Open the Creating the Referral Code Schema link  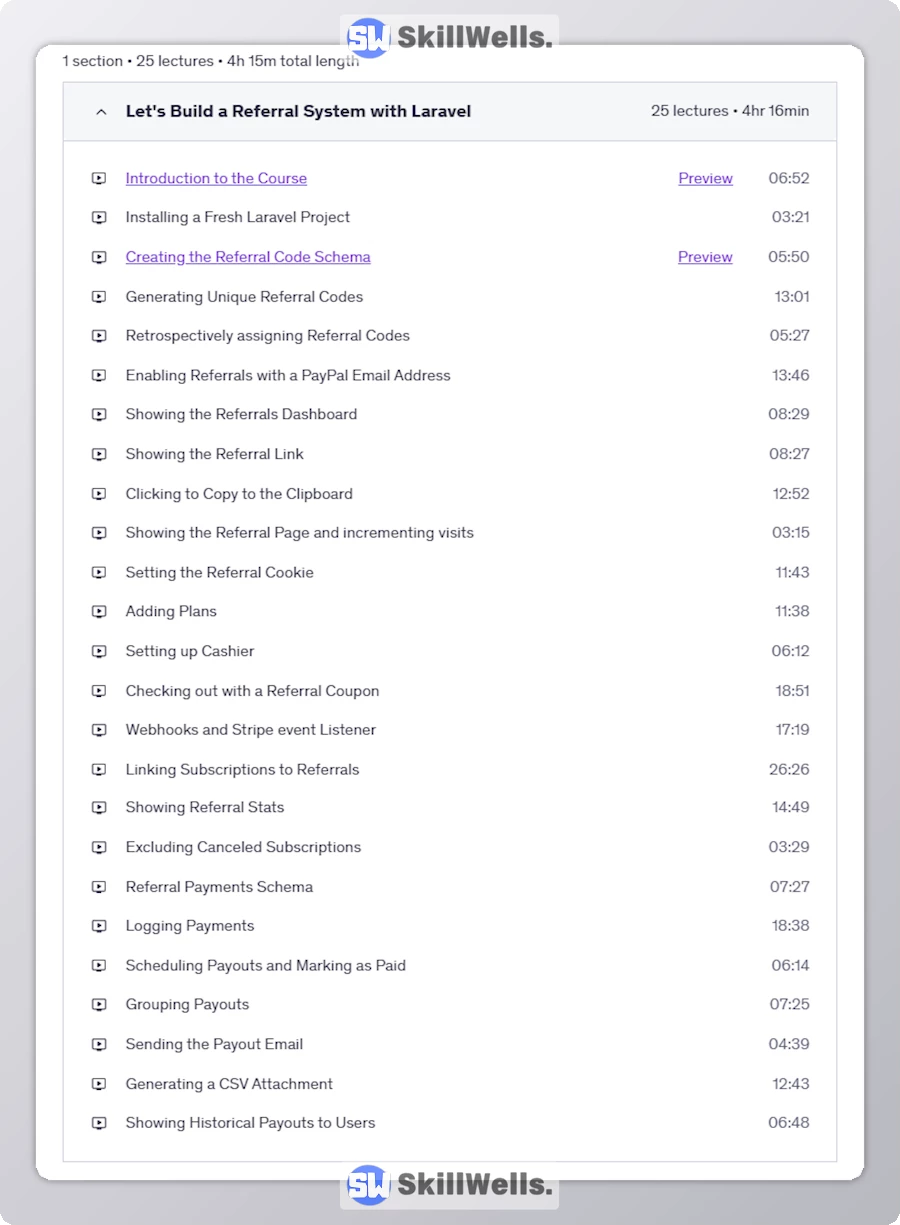tap(248, 257)
